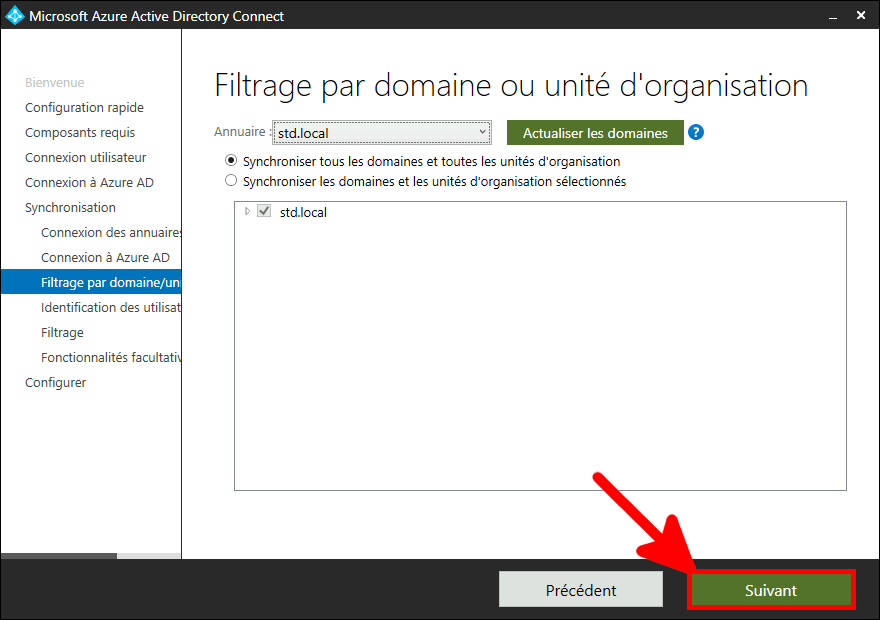Open the Annuaire dropdown list
This screenshot has width=880, height=620.
[485, 131]
